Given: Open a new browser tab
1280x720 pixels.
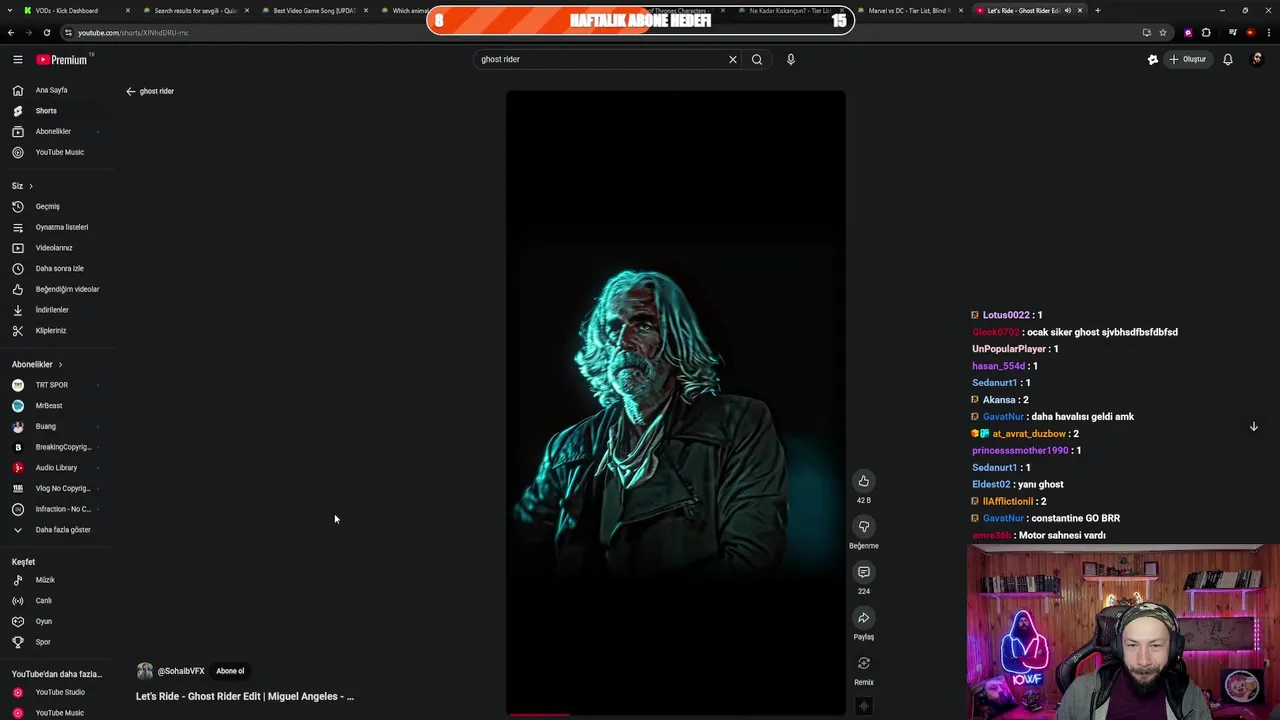Looking at the screenshot, I should coord(1097,10).
